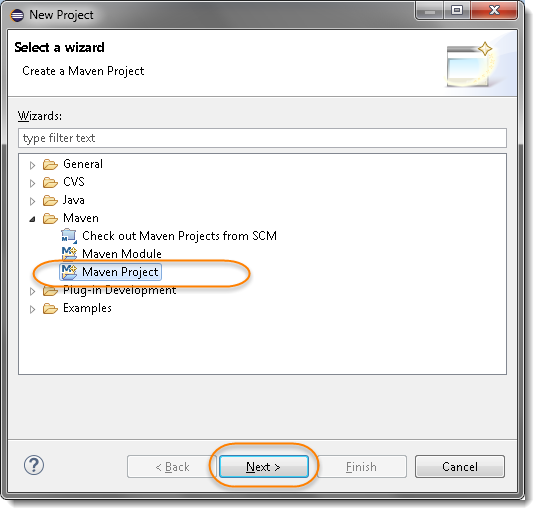This screenshot has height=515, width=540.
Task: Cancel the New Project dialog
Action: [x=460, y=467]
